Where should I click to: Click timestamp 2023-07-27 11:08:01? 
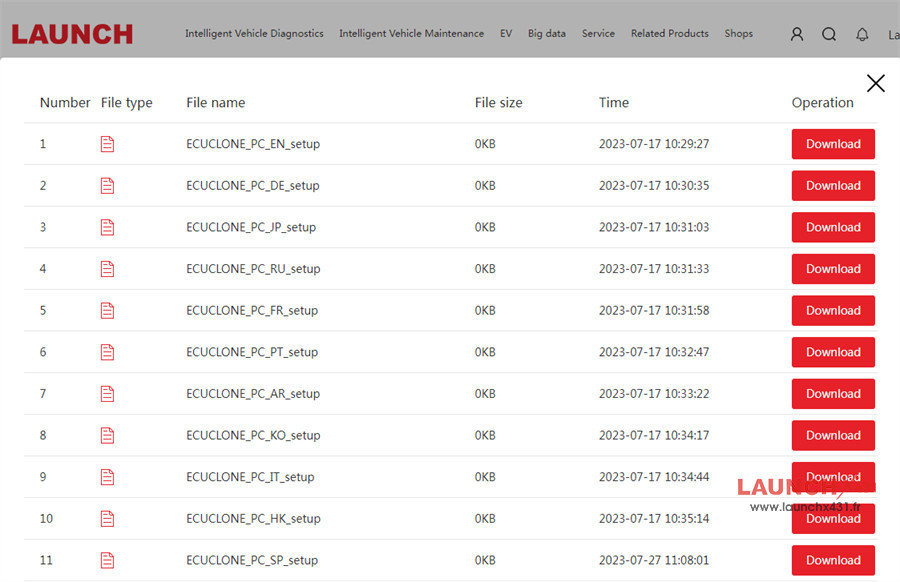654,560
